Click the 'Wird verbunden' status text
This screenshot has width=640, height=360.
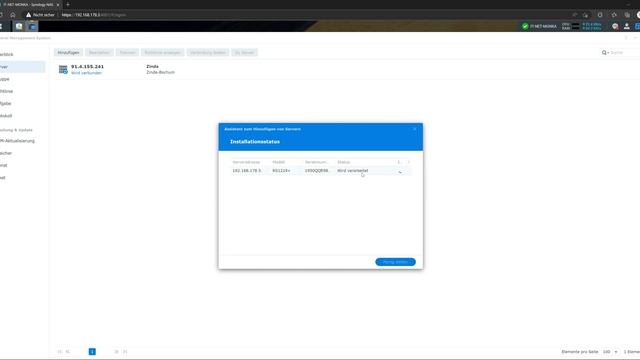coord(87,73)
